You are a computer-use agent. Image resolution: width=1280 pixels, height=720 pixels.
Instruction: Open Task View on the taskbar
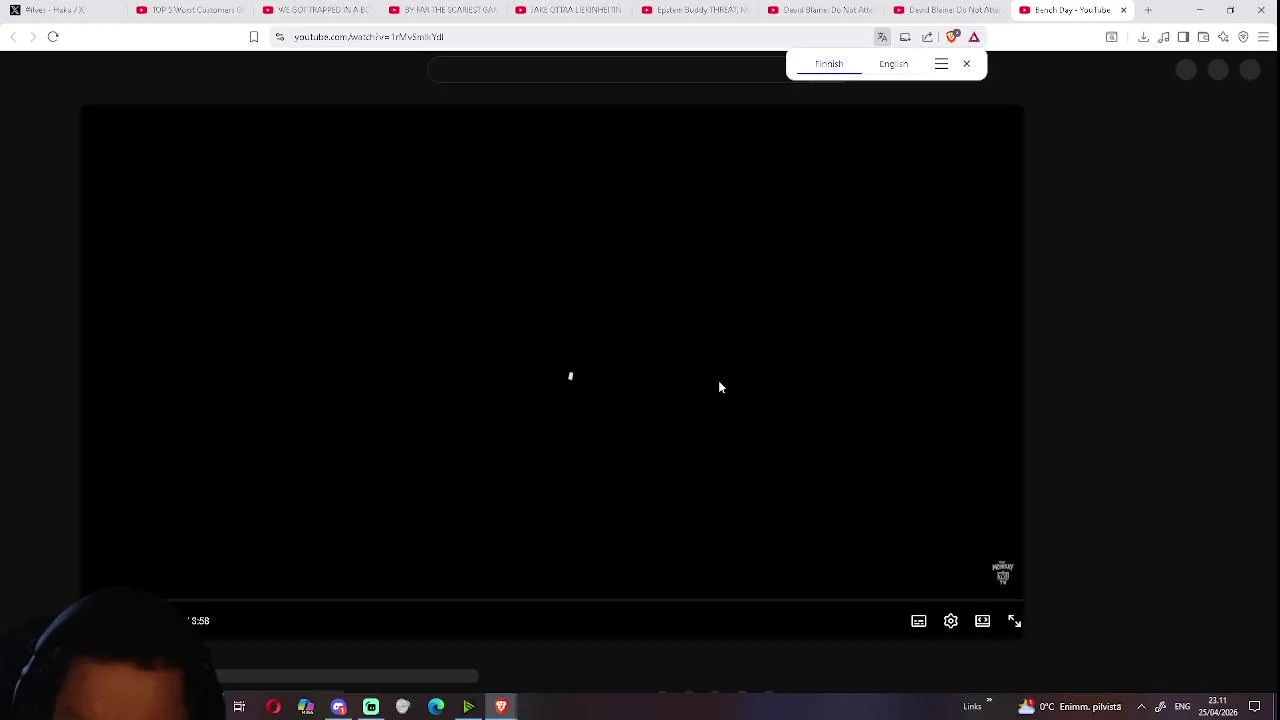239,707
